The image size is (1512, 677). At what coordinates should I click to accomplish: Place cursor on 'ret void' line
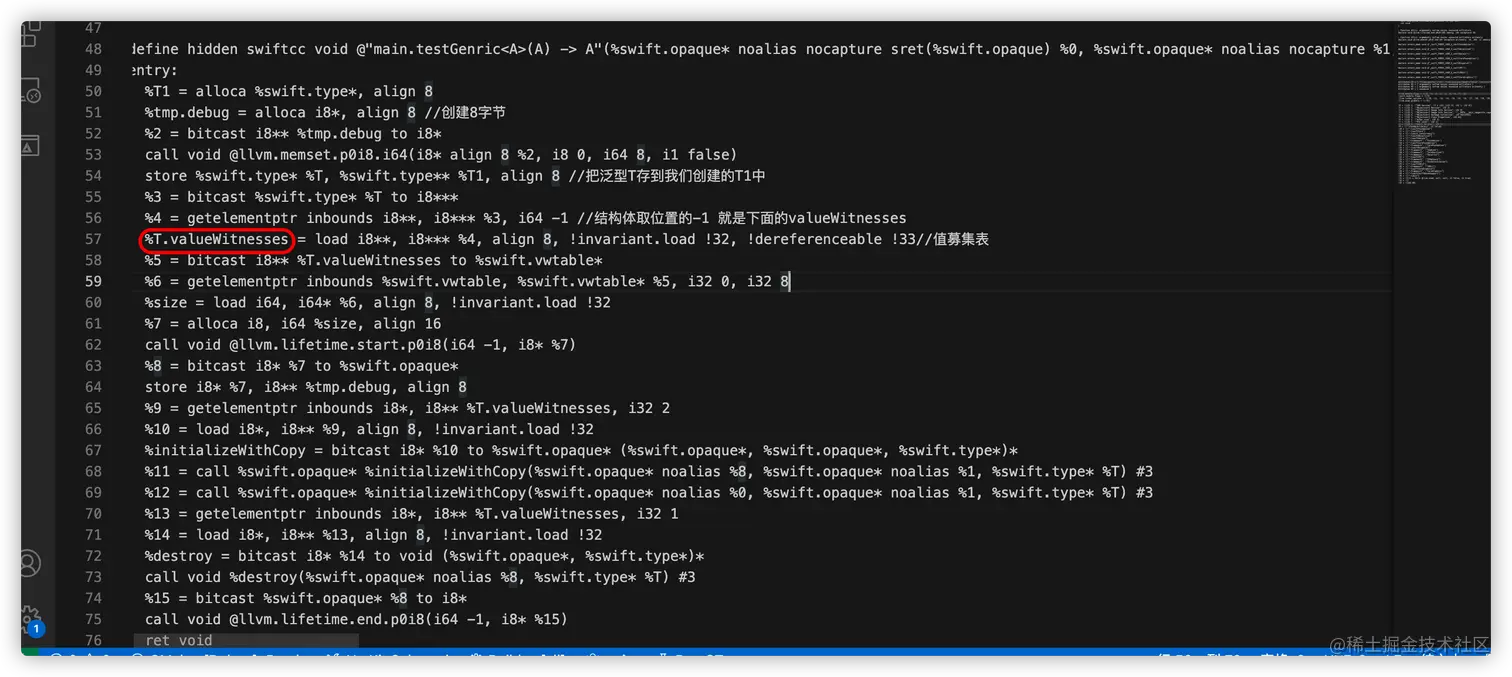[179, 640]
